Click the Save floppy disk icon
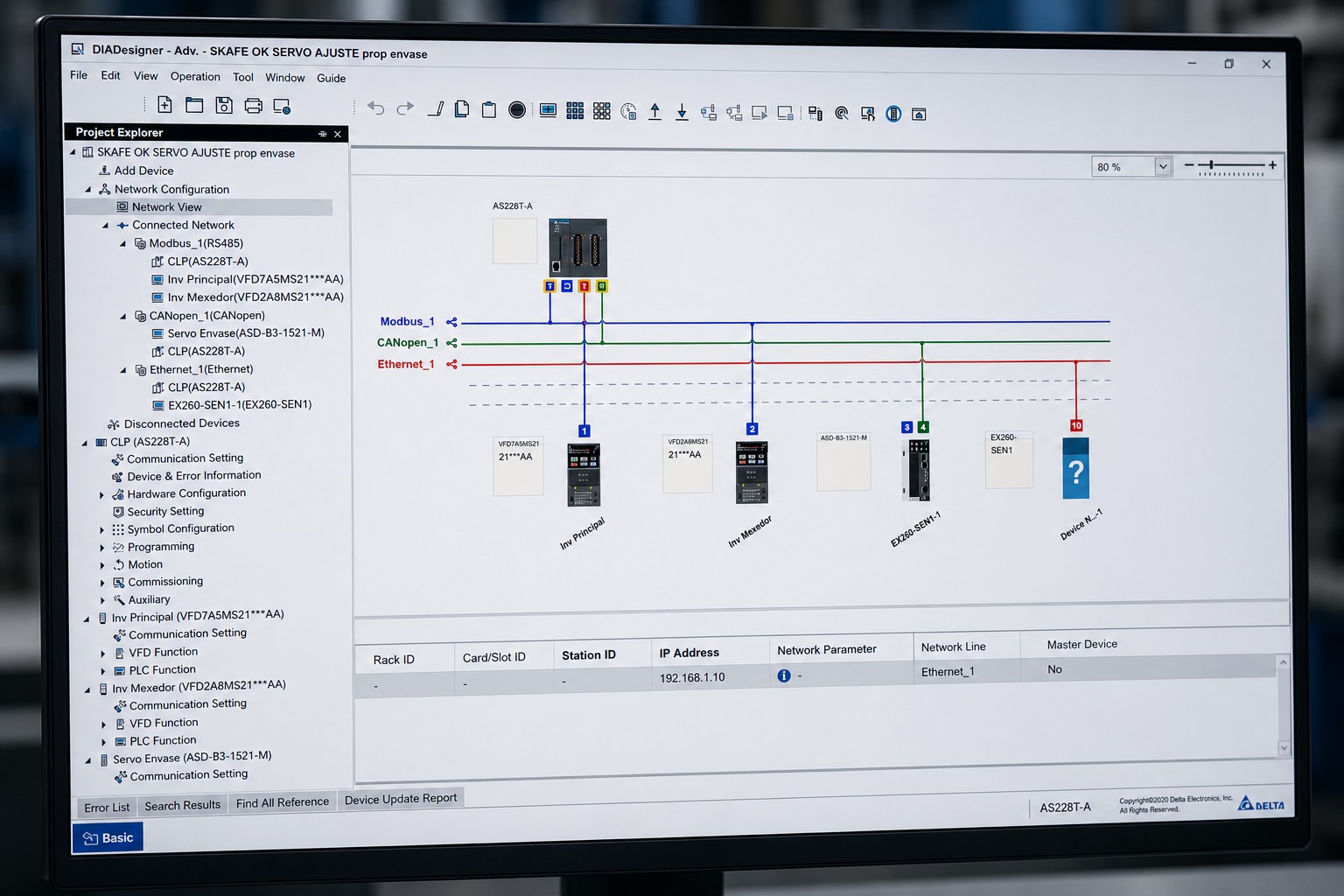The image size is (1344, 896). click(224, 106)
